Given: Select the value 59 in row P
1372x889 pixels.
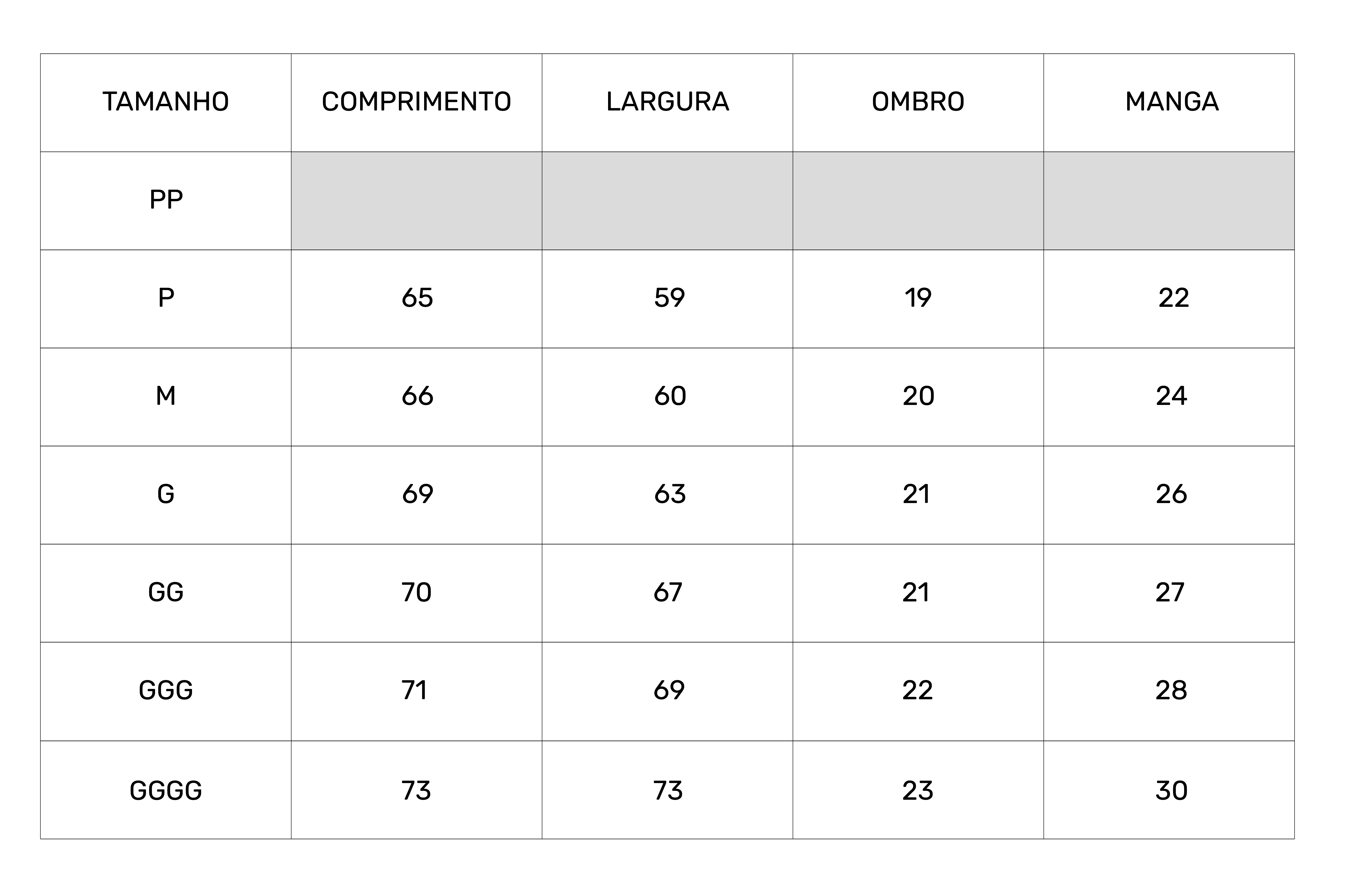Looking at the screenshot, I should click(669, 298).
